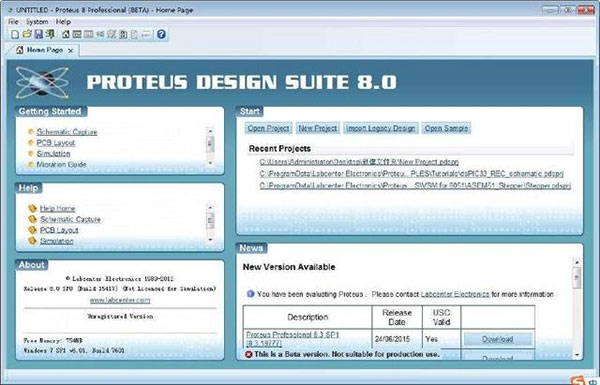Image resolution: width=600 pixels, height=385 pixels.
Task: Open recent project Stepper.pdsprj
Action: [415, 186]
